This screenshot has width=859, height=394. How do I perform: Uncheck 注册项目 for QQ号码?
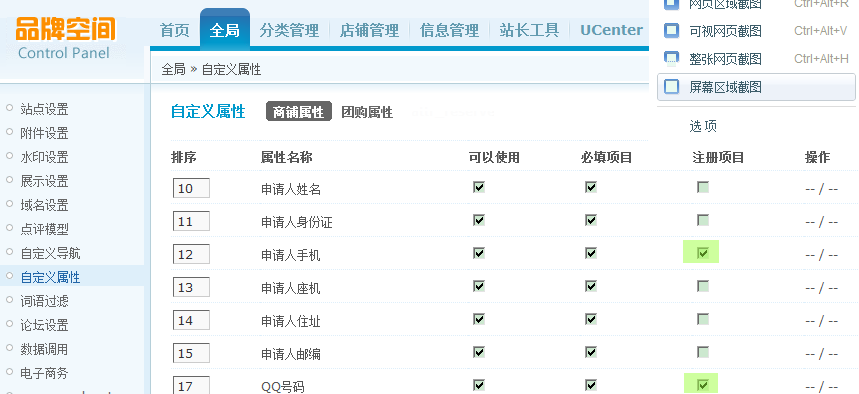pyautogui.click(x=703, y=385)
